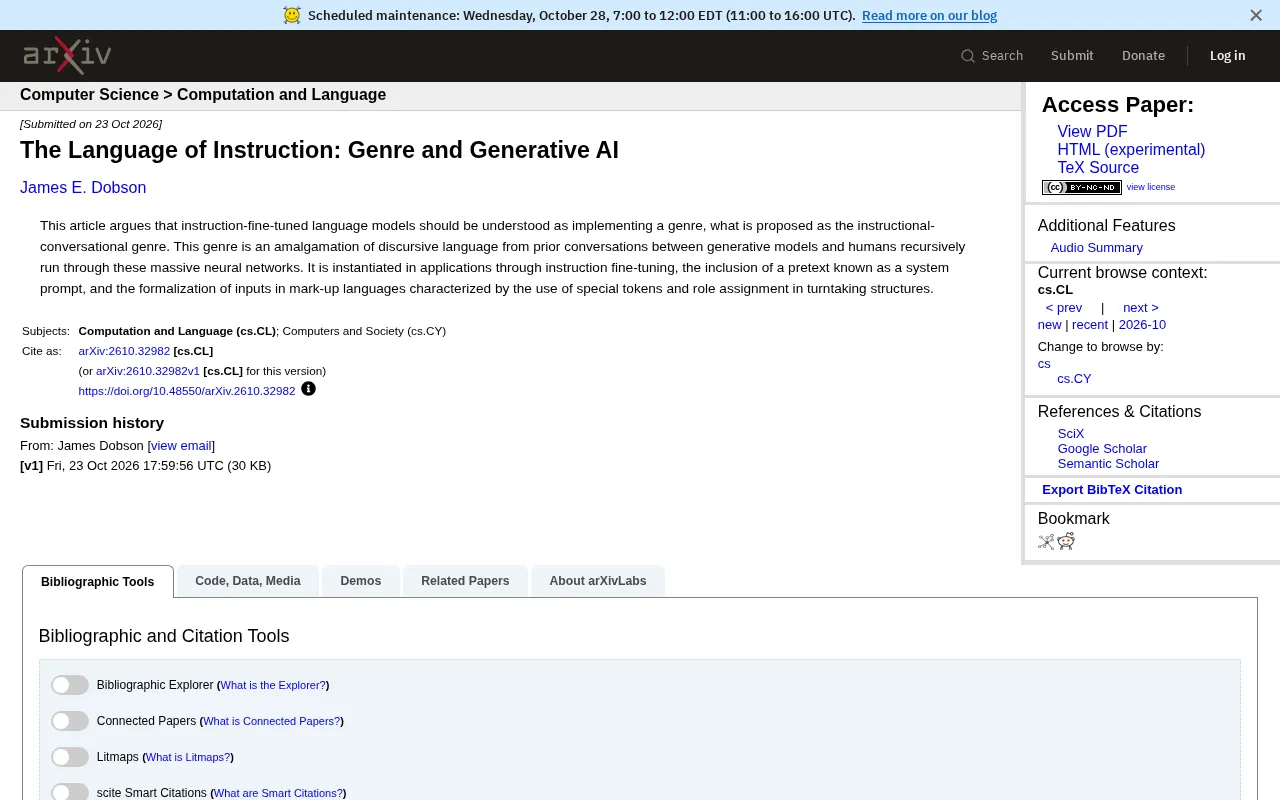Click Submit in header
This screenshot has width=1280, height=800.
pos(1072,56)
